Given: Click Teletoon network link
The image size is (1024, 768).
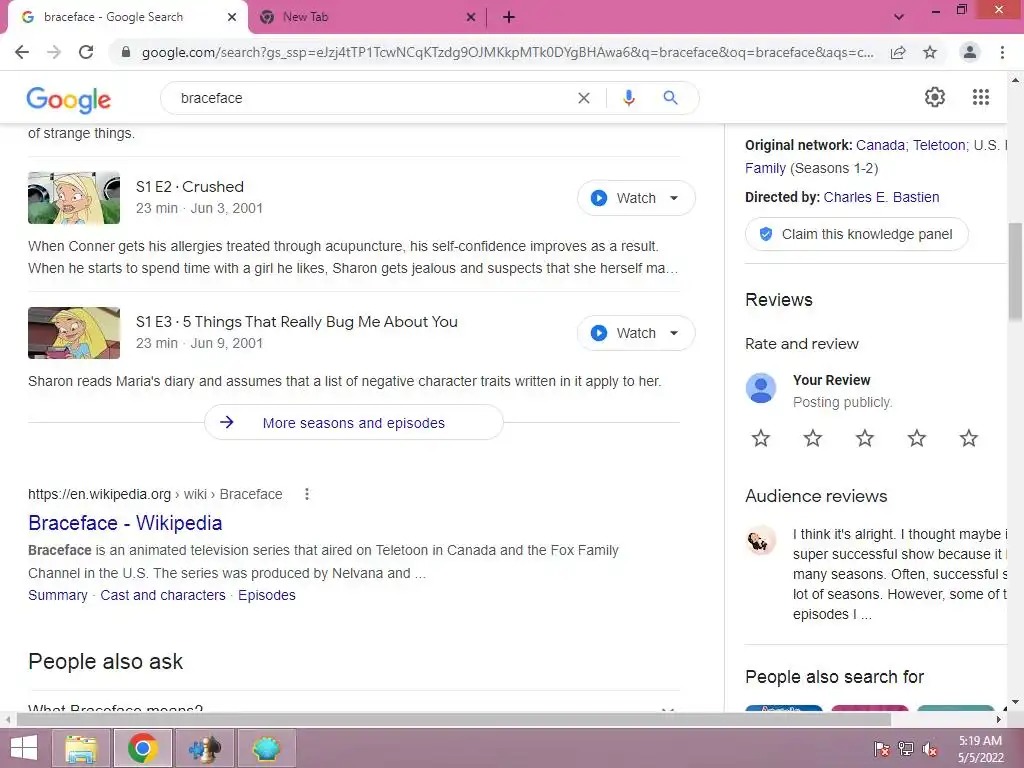Looking at the screenshot, I should coord(939,145).
